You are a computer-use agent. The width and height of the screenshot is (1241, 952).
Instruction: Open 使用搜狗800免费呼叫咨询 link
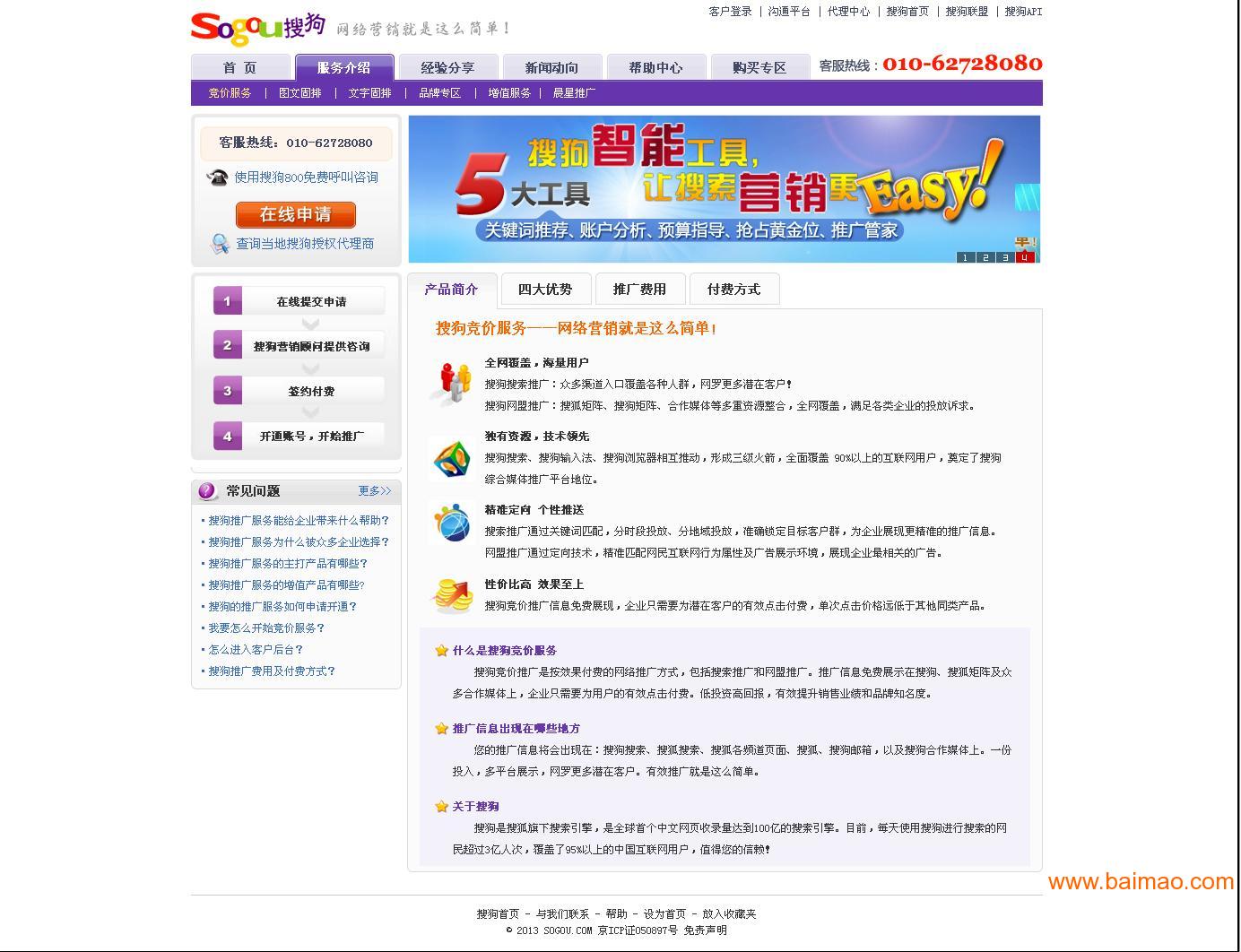pos(306,177)
